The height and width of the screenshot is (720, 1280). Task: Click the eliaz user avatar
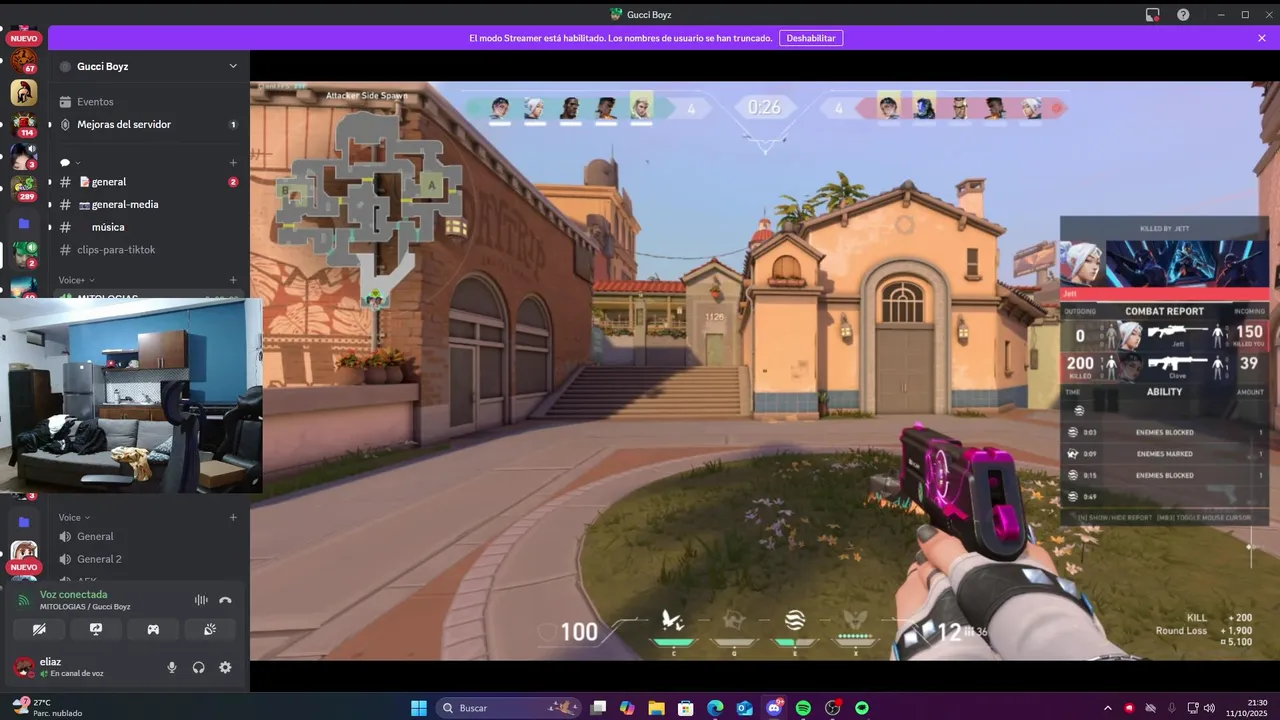(23, 667)
